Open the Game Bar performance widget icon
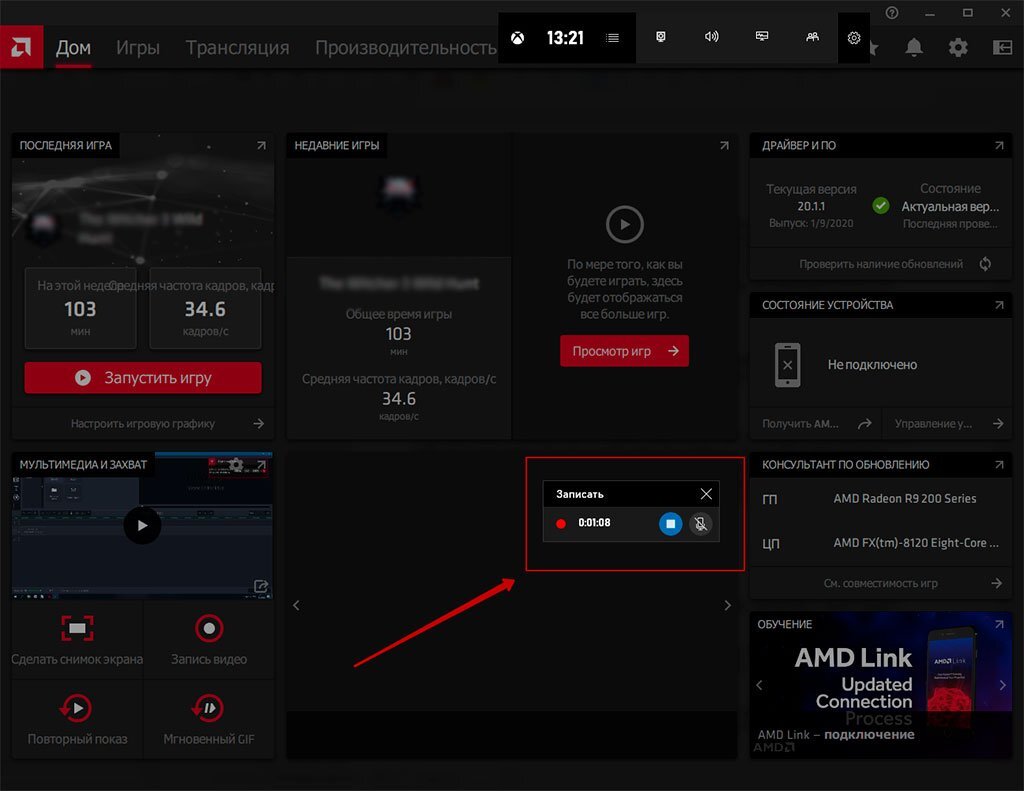 point(761,37)
